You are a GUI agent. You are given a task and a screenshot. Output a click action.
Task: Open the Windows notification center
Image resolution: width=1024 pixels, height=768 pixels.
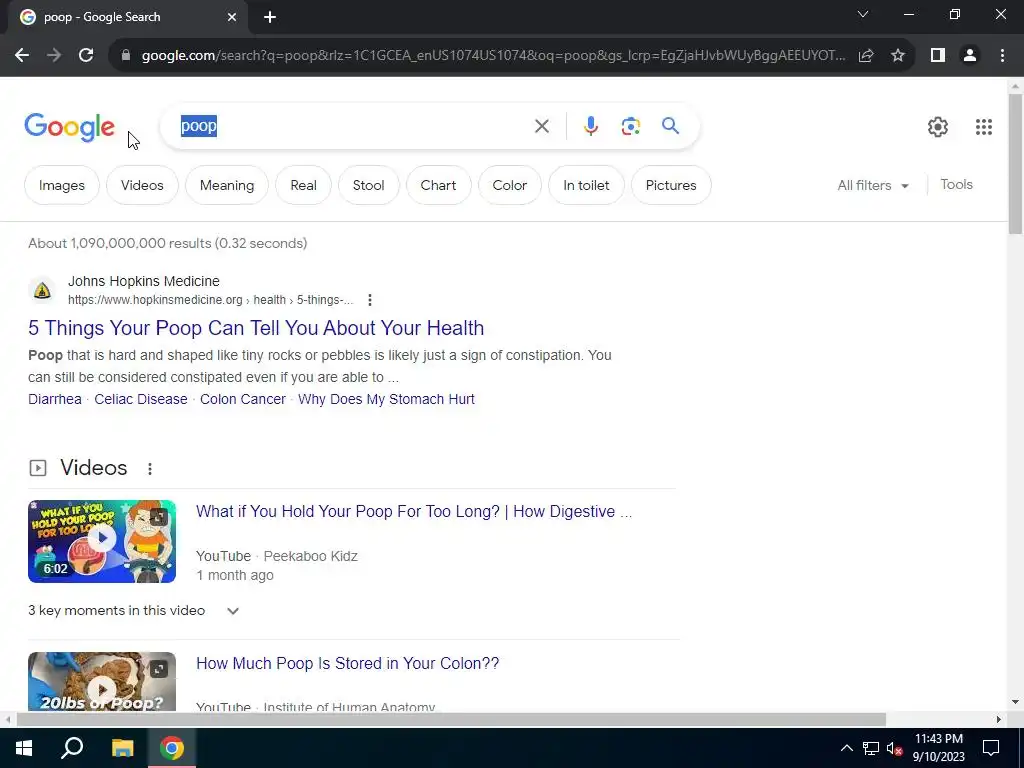click(991, 748)
